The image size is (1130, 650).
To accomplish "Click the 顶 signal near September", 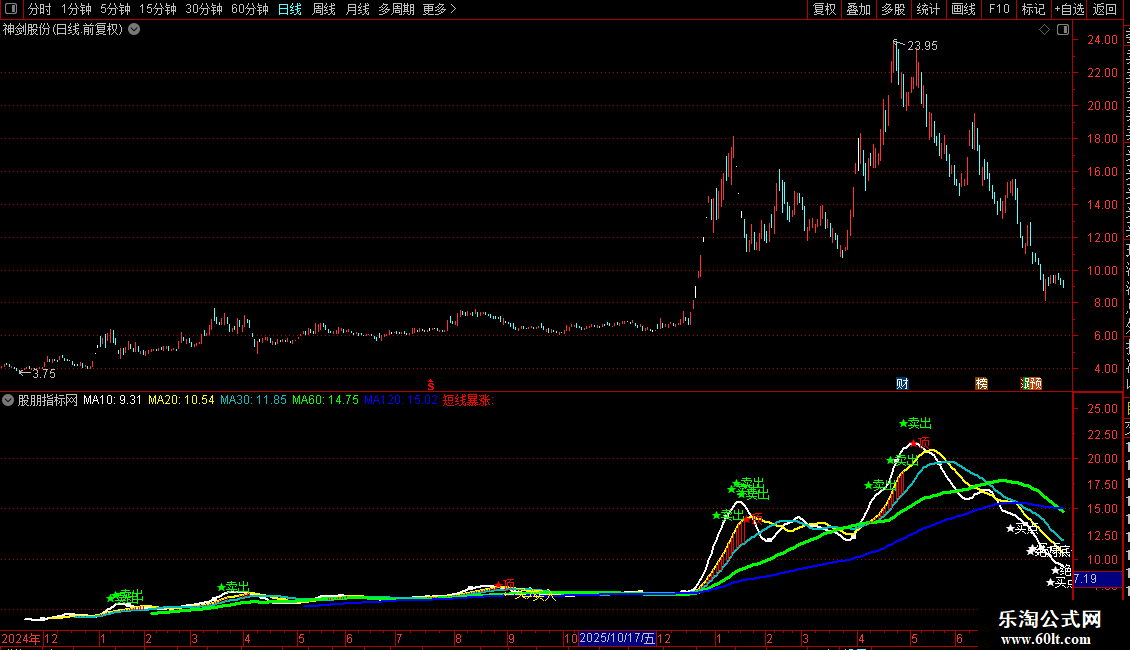I will pyautogui.click(x=505, y=584).
